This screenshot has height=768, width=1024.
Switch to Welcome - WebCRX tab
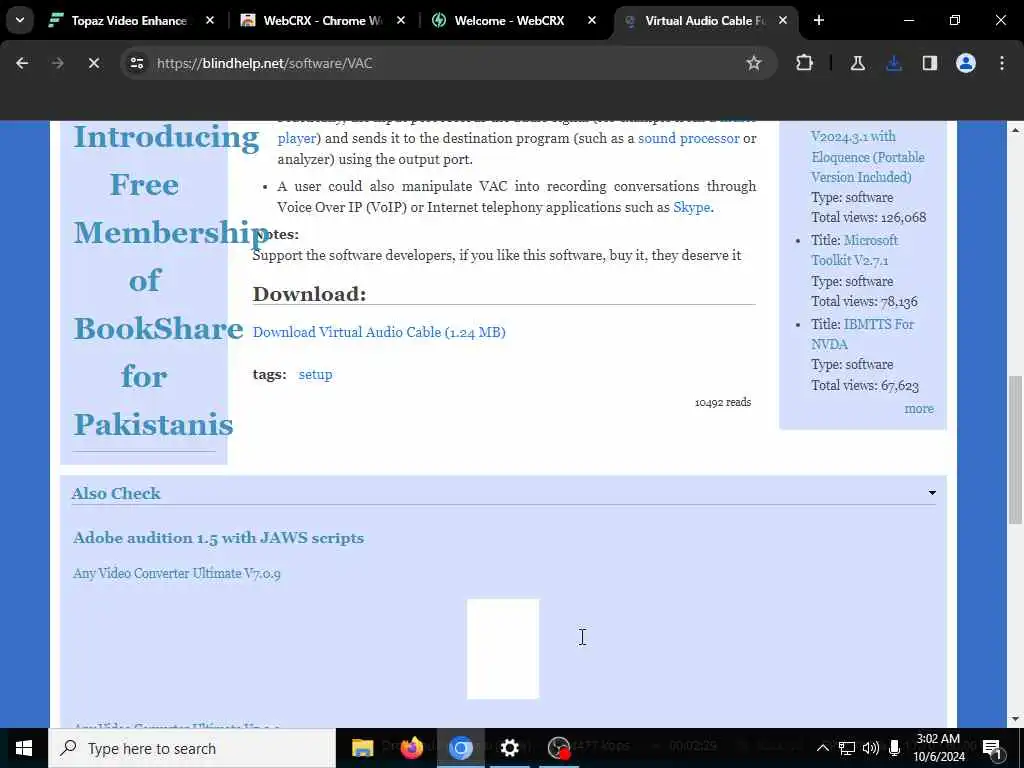[x=509, y=20]
